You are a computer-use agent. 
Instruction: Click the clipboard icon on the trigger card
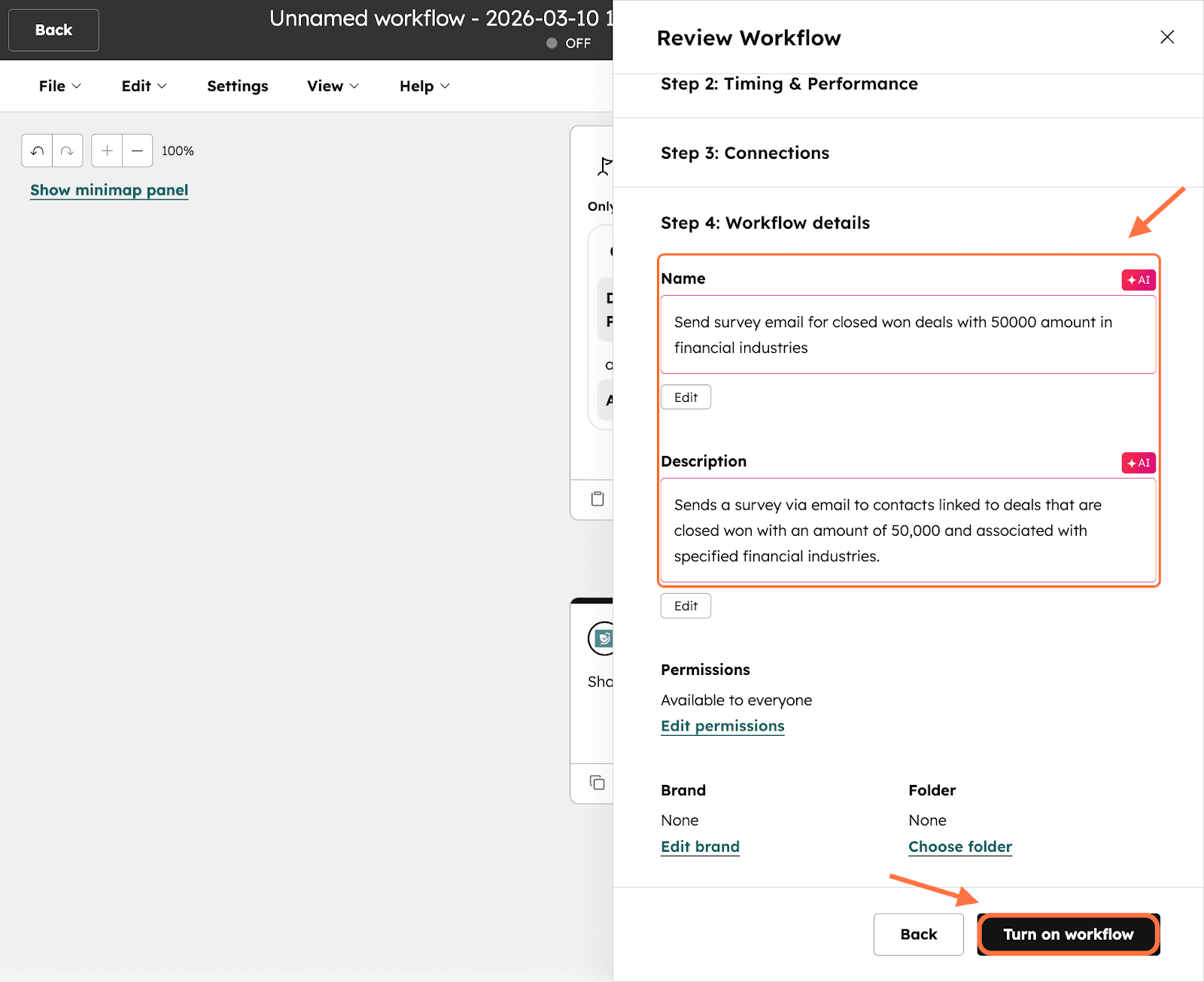[597, 499]
